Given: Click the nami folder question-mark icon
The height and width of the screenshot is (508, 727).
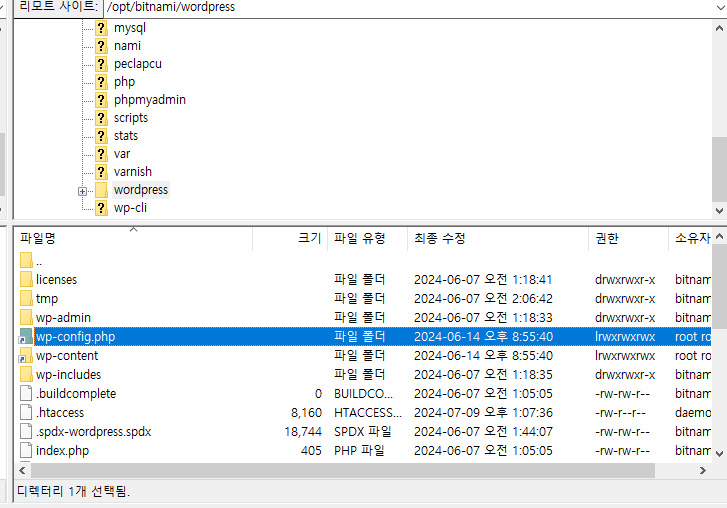Looking at the screenshot, I should point(101,46).
